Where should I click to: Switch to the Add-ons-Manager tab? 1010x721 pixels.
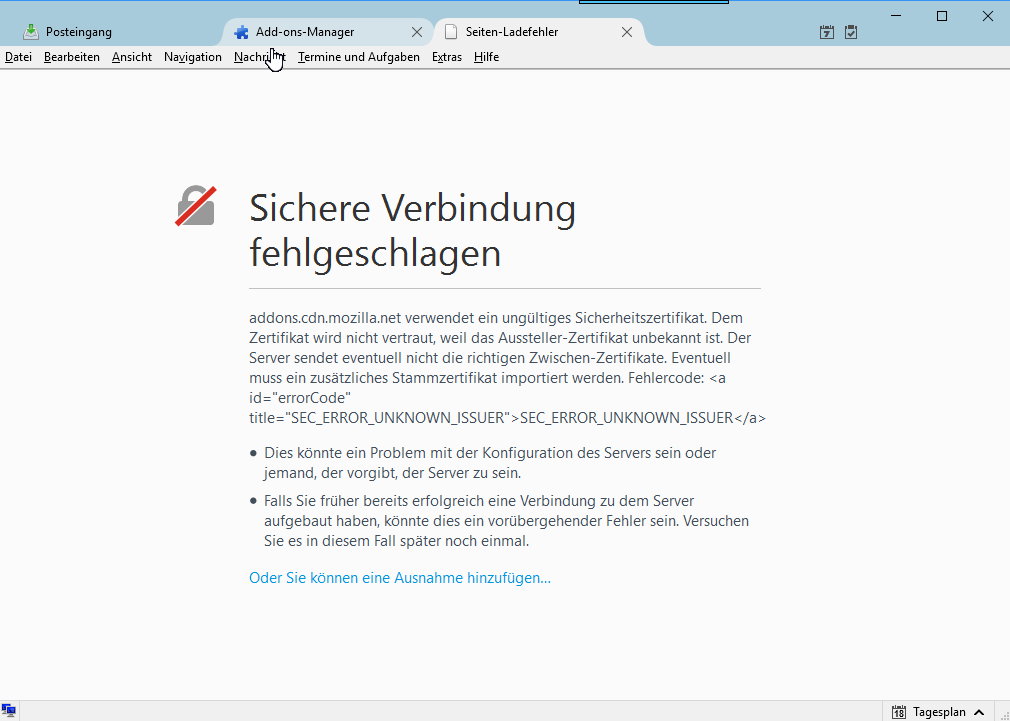pyautogui.click(x=325, y=32)
